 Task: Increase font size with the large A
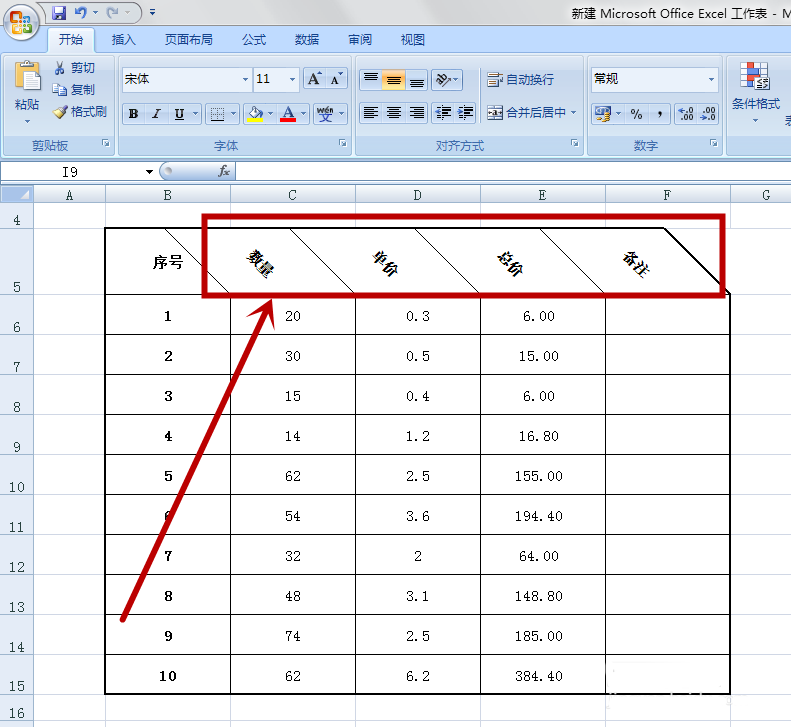314,79
